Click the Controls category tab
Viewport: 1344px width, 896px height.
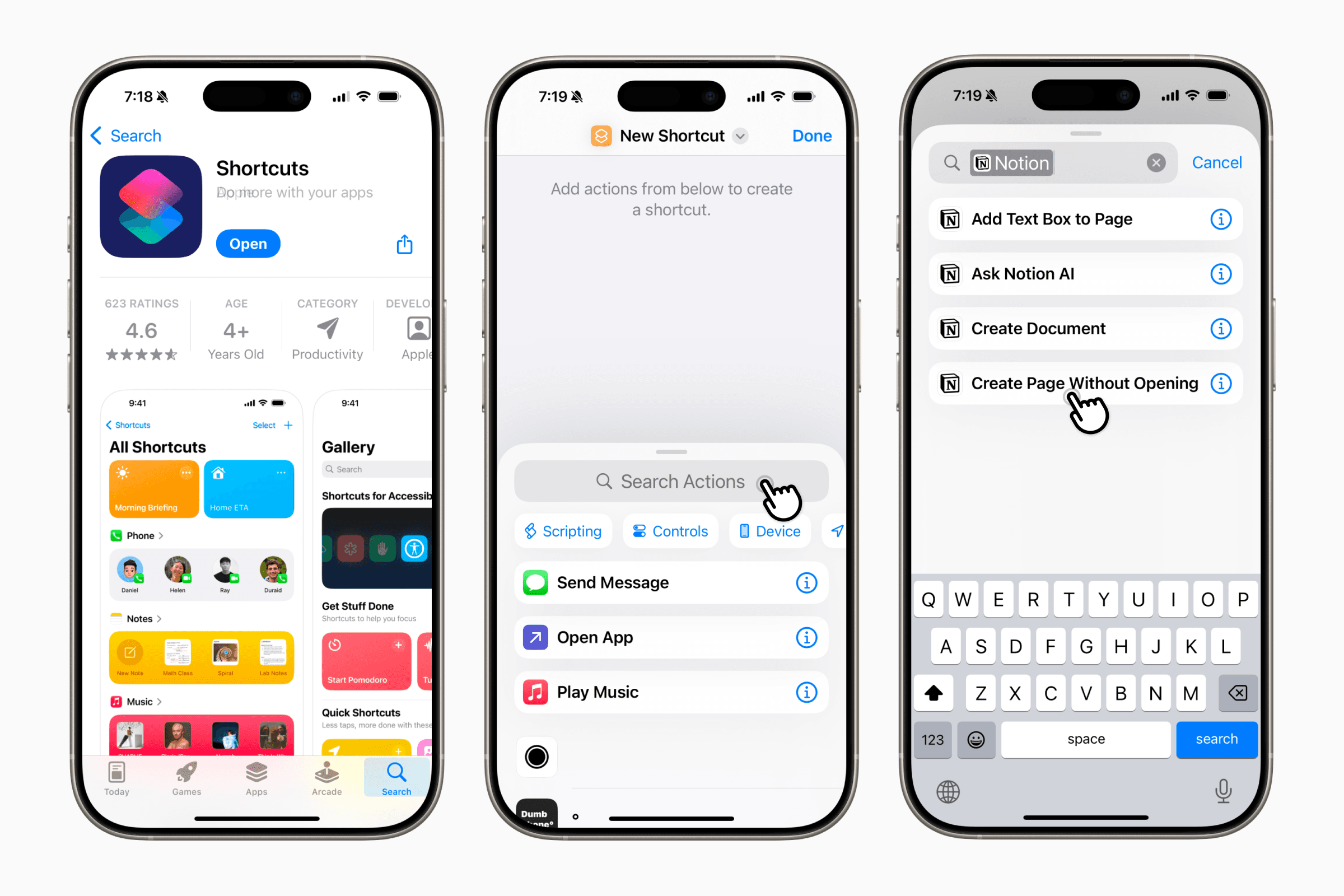pos(670,531)
